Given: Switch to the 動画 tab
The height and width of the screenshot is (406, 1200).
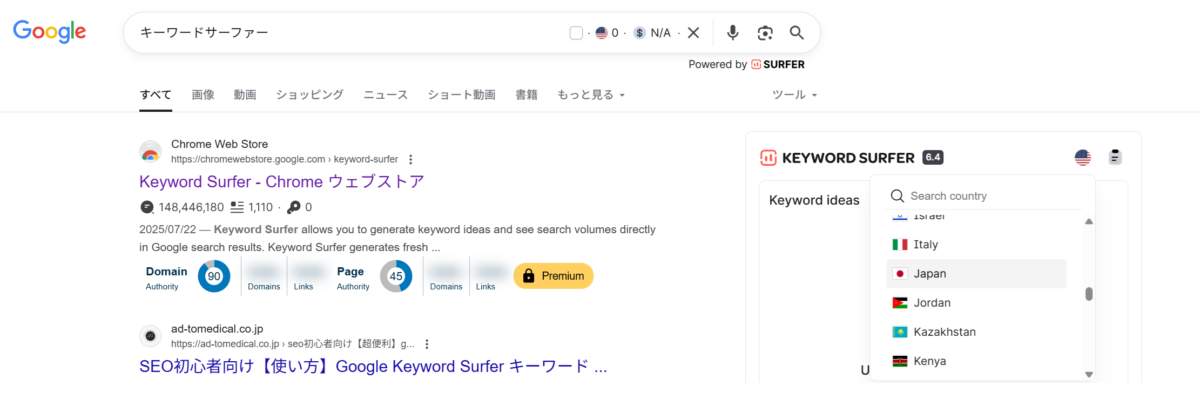Looking at the screenshot, I should 245,95.
